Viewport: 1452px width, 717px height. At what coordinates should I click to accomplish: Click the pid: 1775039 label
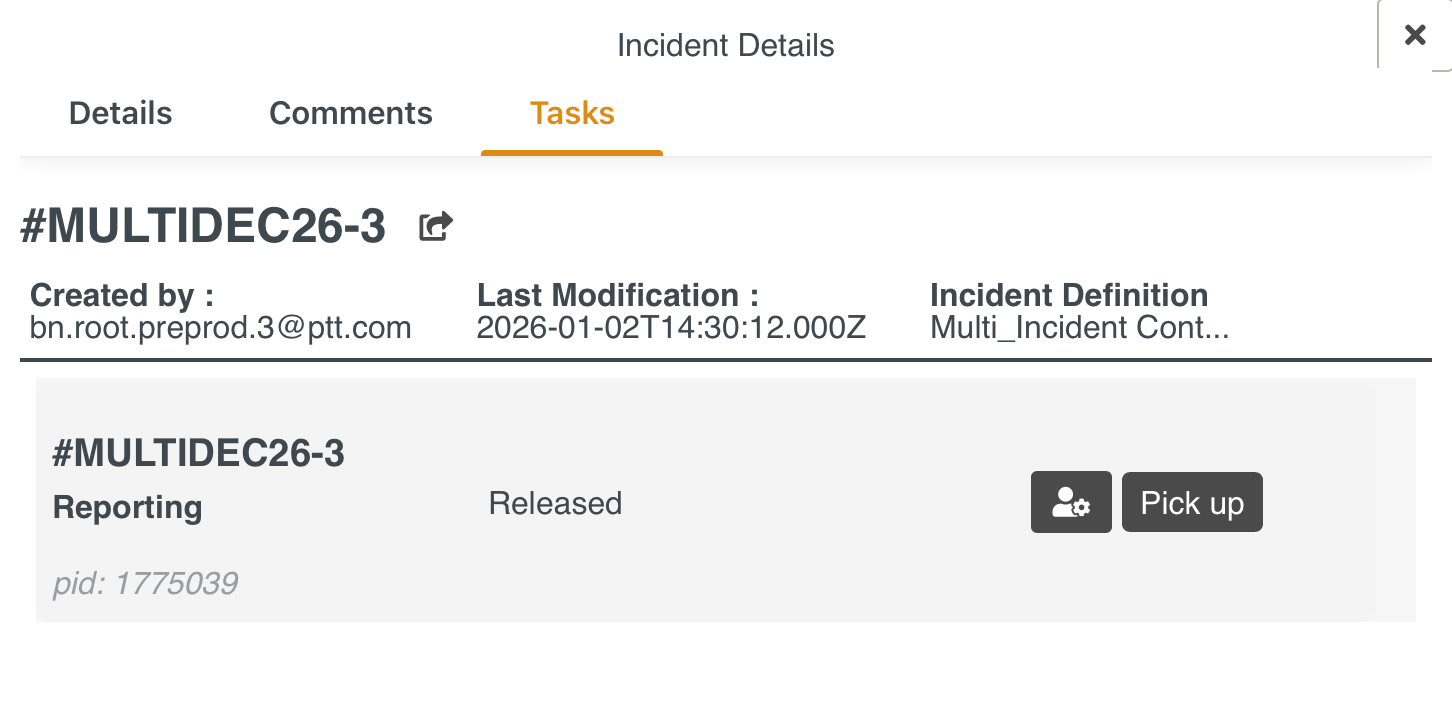[145, 583]
